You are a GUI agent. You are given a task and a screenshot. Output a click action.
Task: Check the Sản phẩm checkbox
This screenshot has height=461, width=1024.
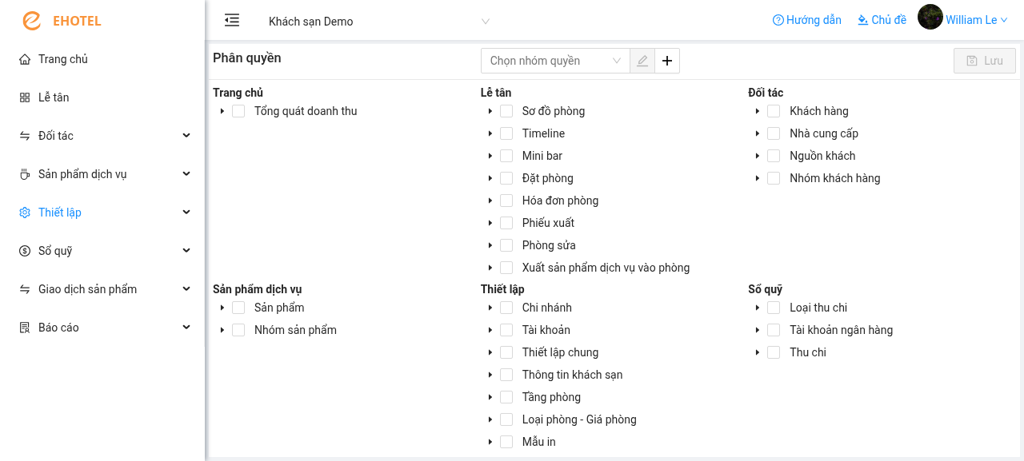[x=238, y=308]
